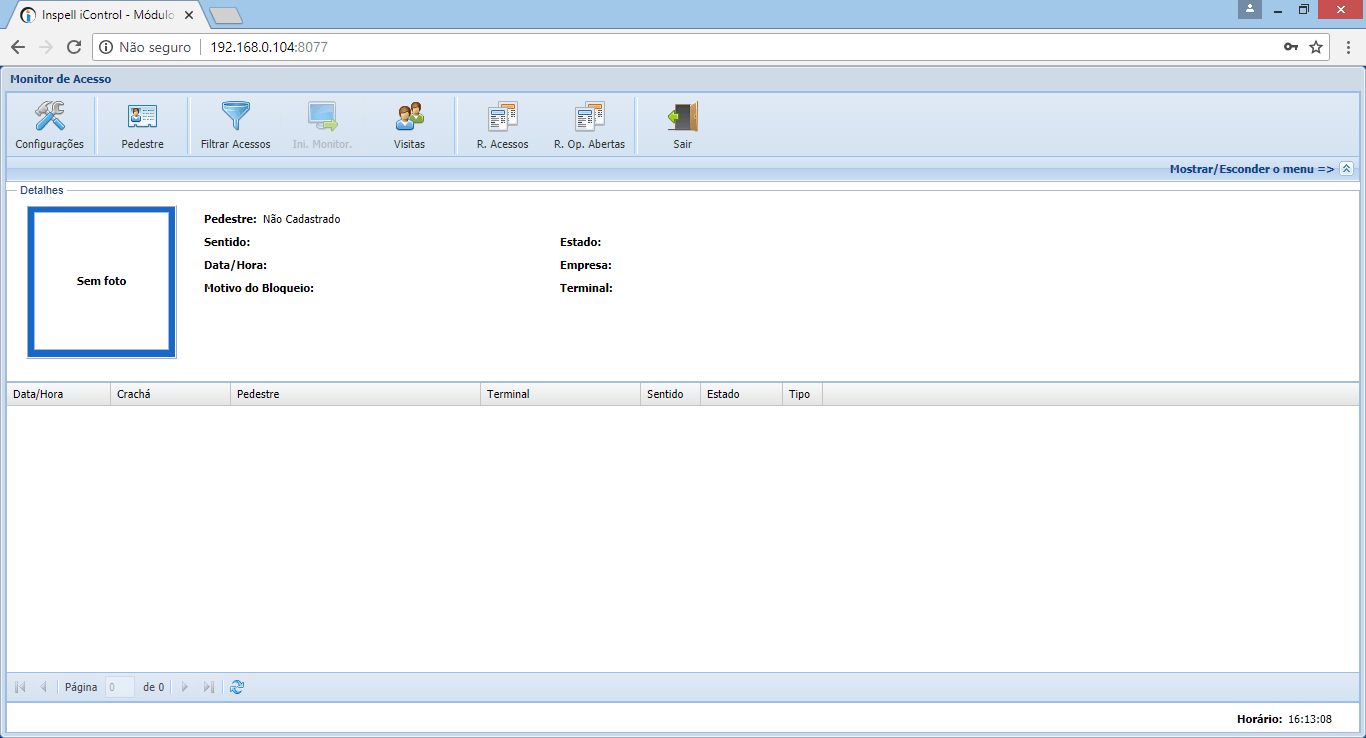1366x738 pixels.
Task: Open the R. Acessos report icon
Action: pos(502,117)
